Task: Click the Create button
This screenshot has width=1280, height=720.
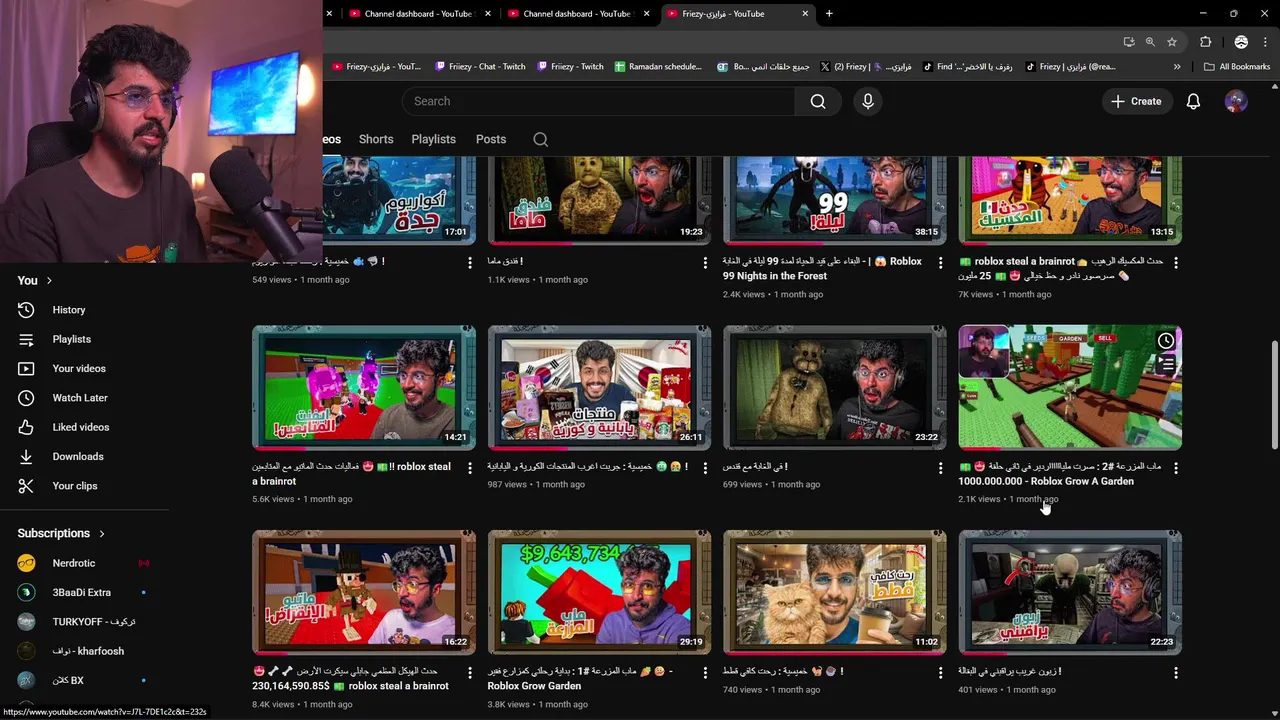Action: [x=1136, y=101]
